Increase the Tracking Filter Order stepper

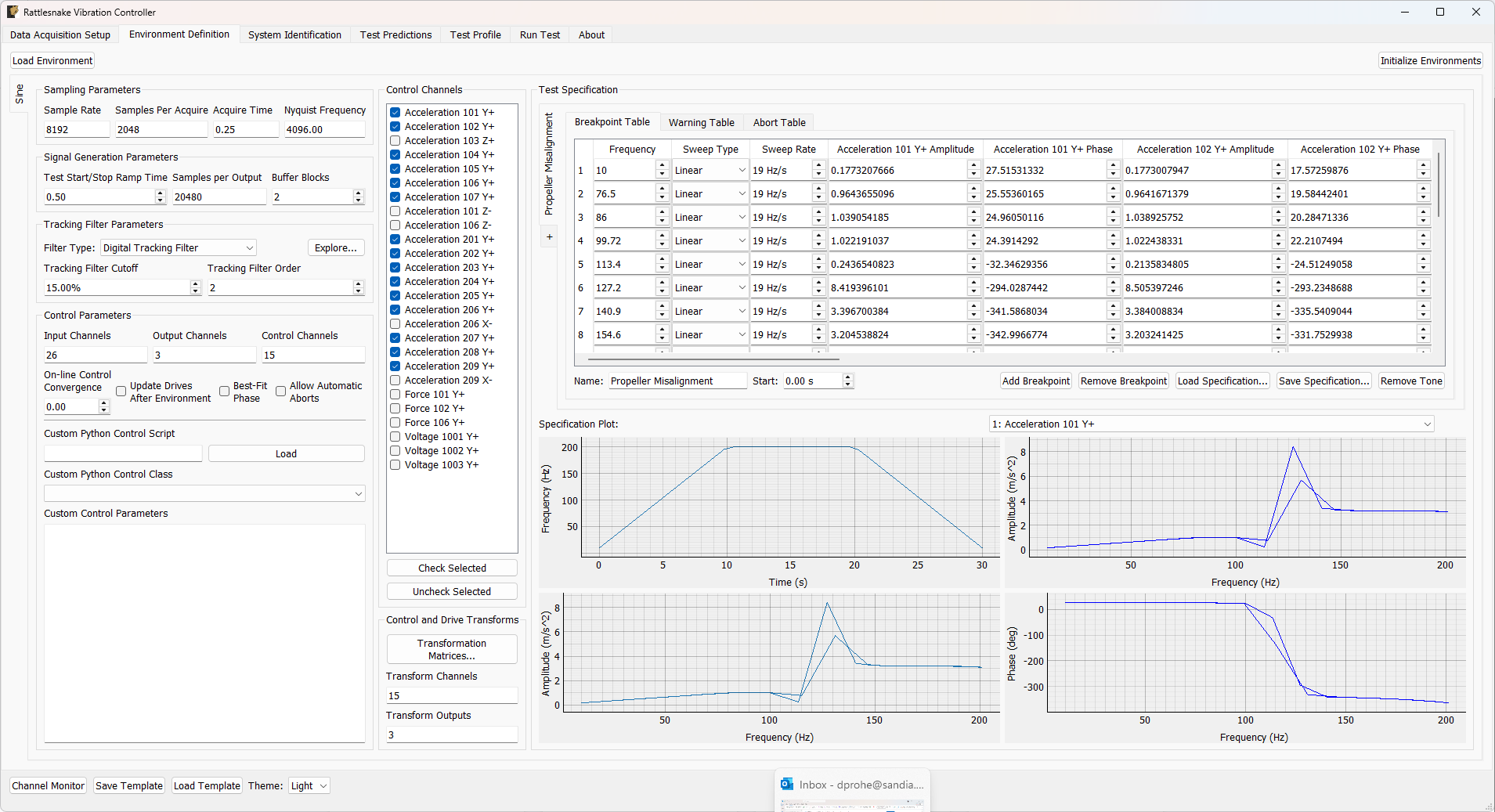(359, 284)
